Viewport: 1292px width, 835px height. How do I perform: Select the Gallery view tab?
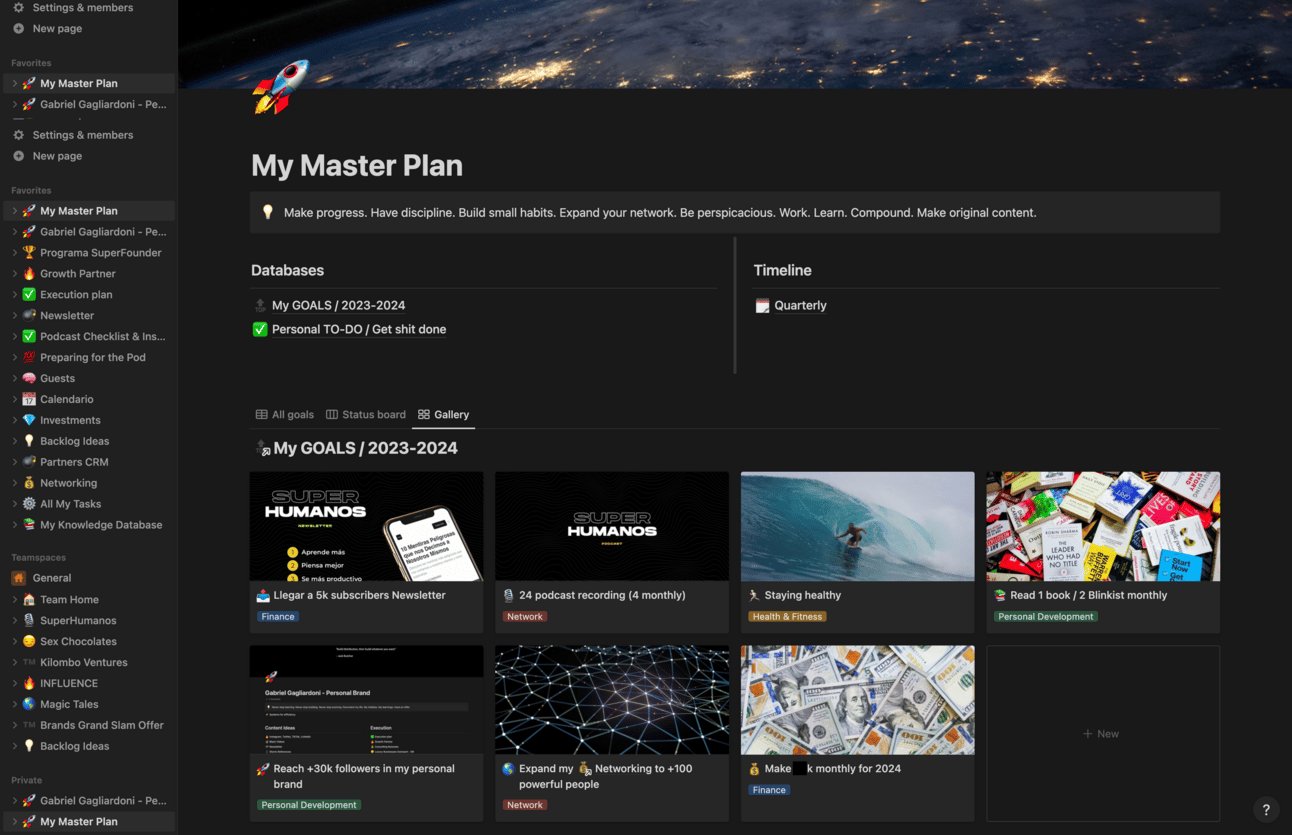tap(444, 415)
